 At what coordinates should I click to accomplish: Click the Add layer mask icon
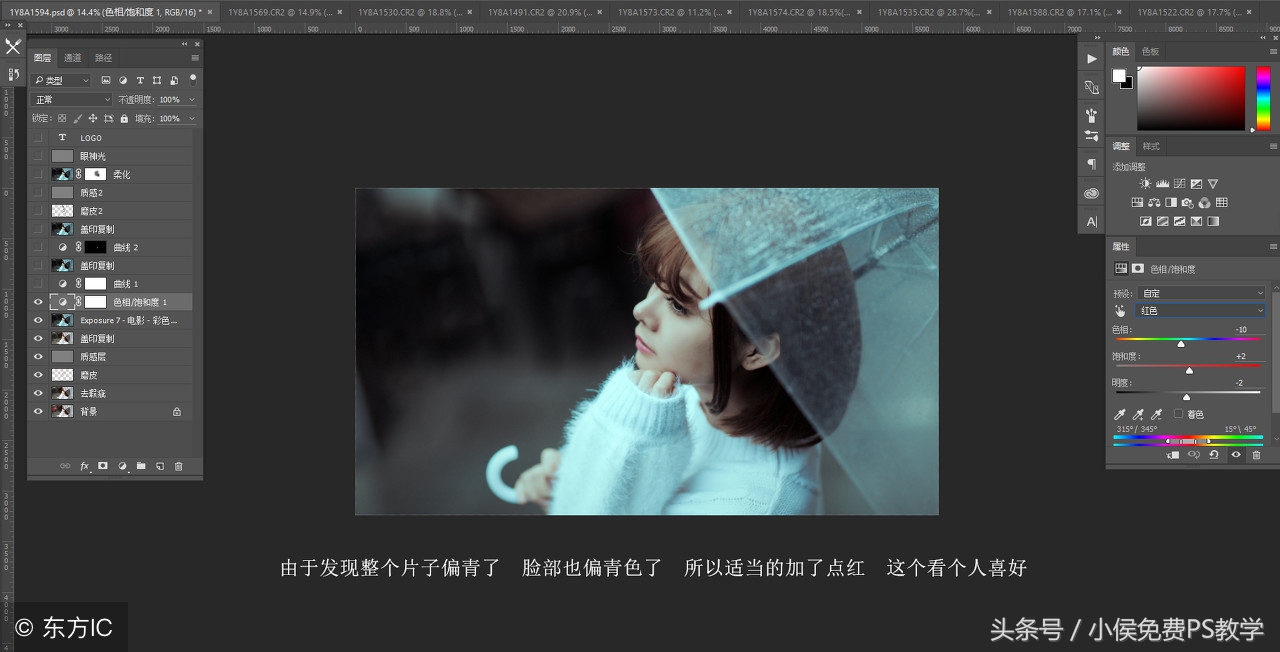click(x=102, y=466)
